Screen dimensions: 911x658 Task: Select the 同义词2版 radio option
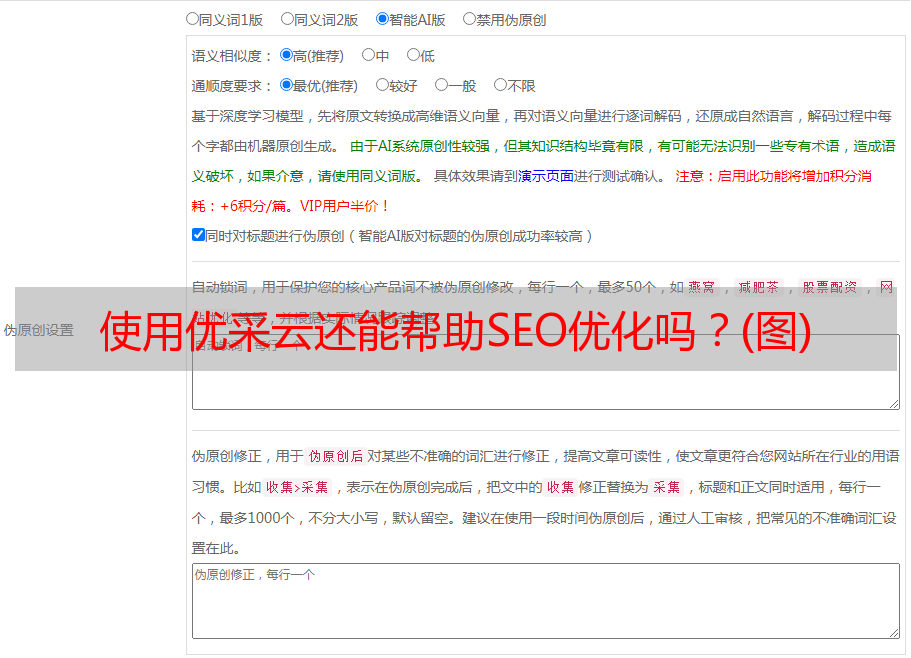point(287,19)
